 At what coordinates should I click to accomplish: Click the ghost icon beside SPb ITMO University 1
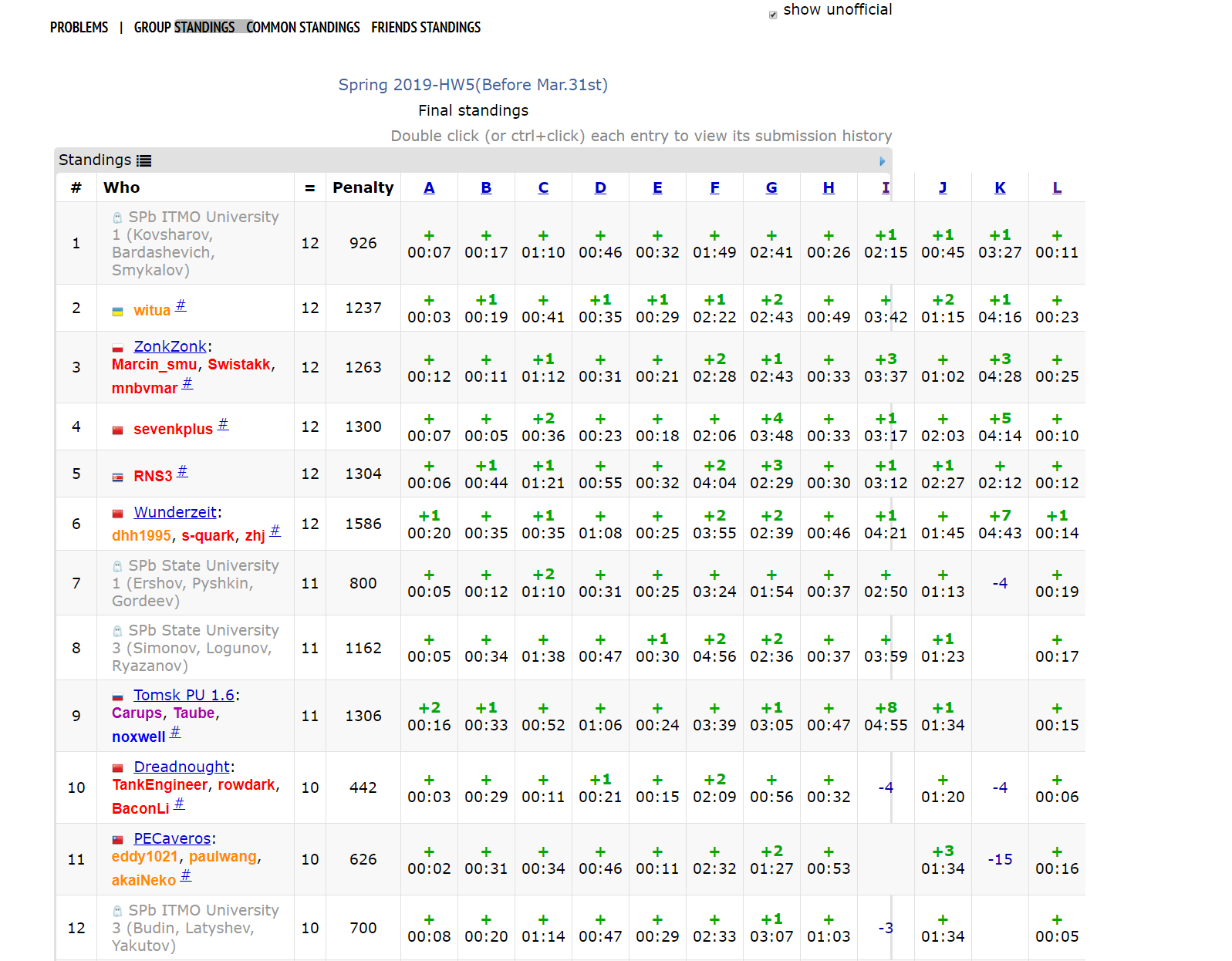117,218
